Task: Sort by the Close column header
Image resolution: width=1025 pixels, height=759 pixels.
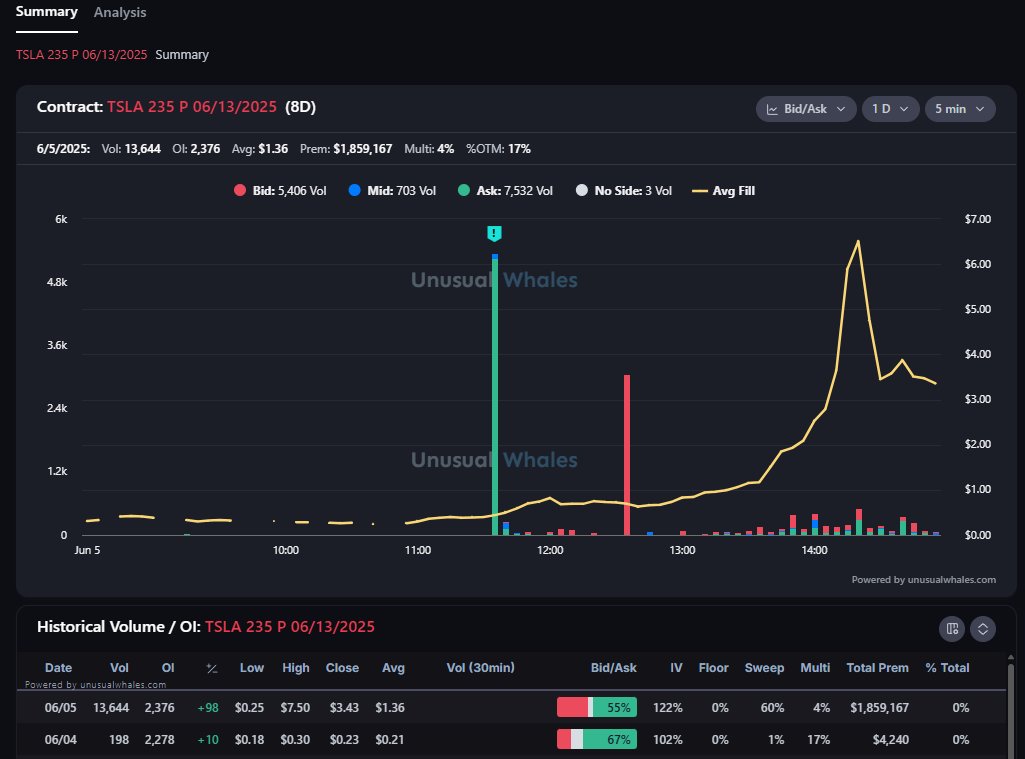Action: tap(343, 667)
